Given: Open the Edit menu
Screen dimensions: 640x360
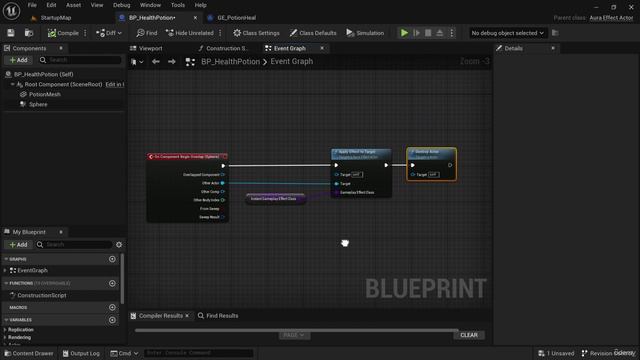Looking at the screenshot, I should pos(51,5).
